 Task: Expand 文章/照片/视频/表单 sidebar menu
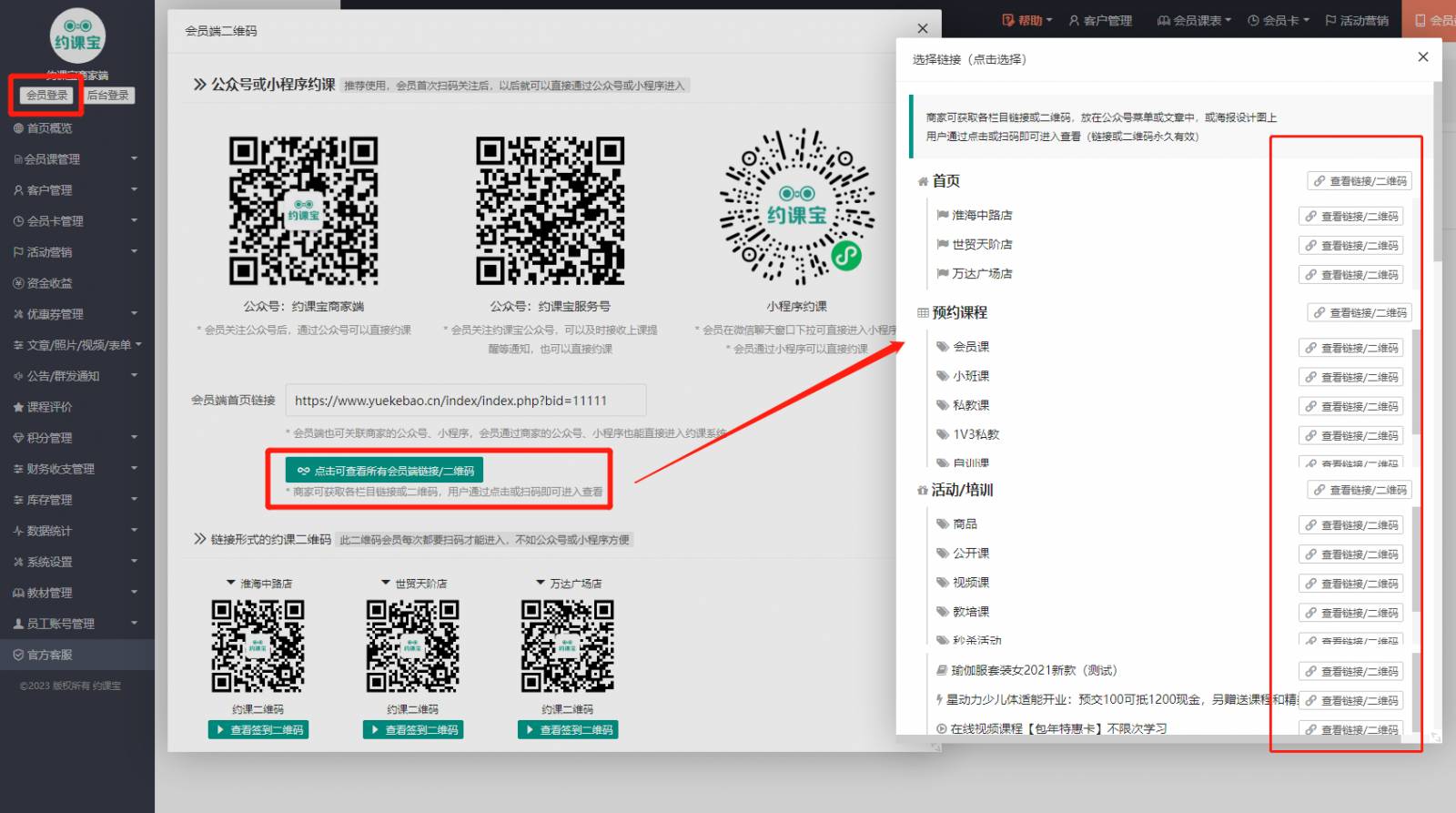77,345
